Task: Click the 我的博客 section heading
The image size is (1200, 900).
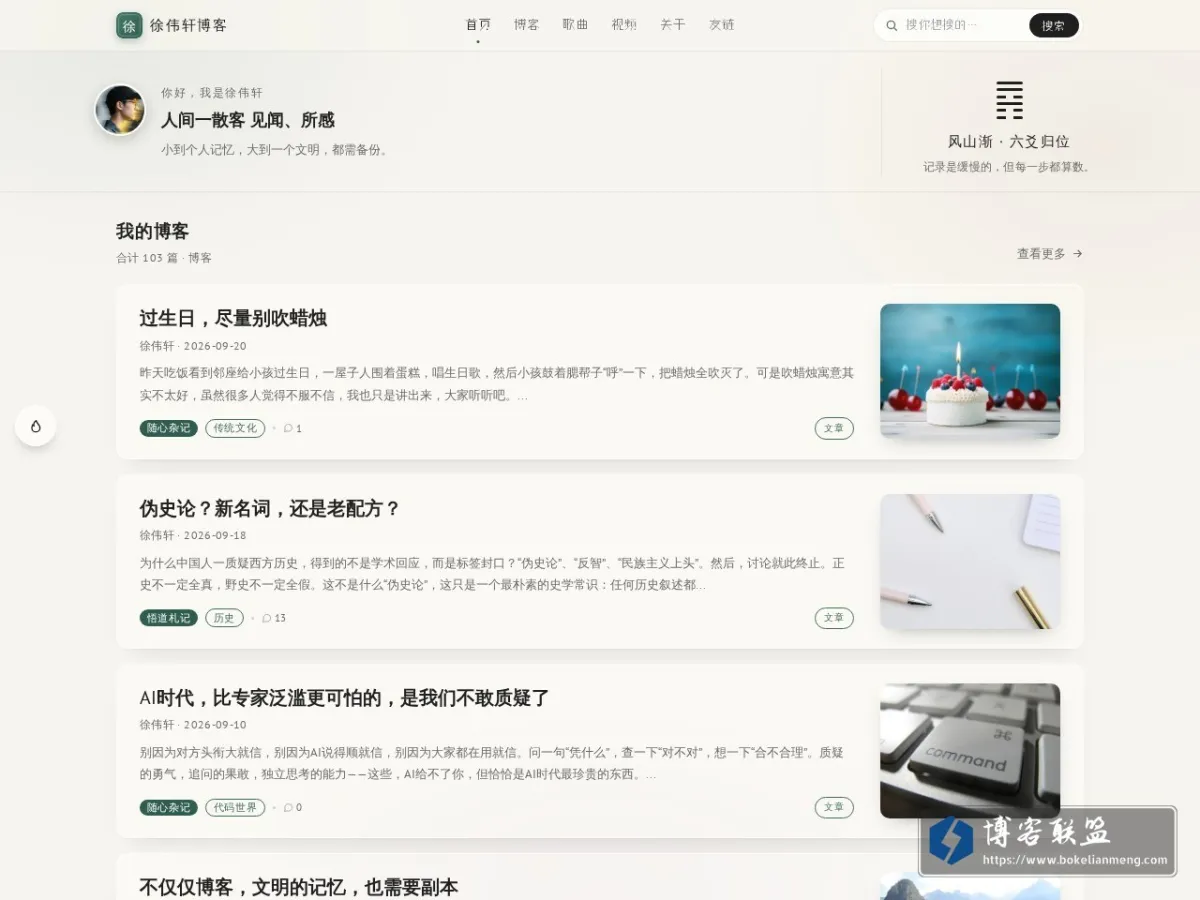Action: (152, 231)
